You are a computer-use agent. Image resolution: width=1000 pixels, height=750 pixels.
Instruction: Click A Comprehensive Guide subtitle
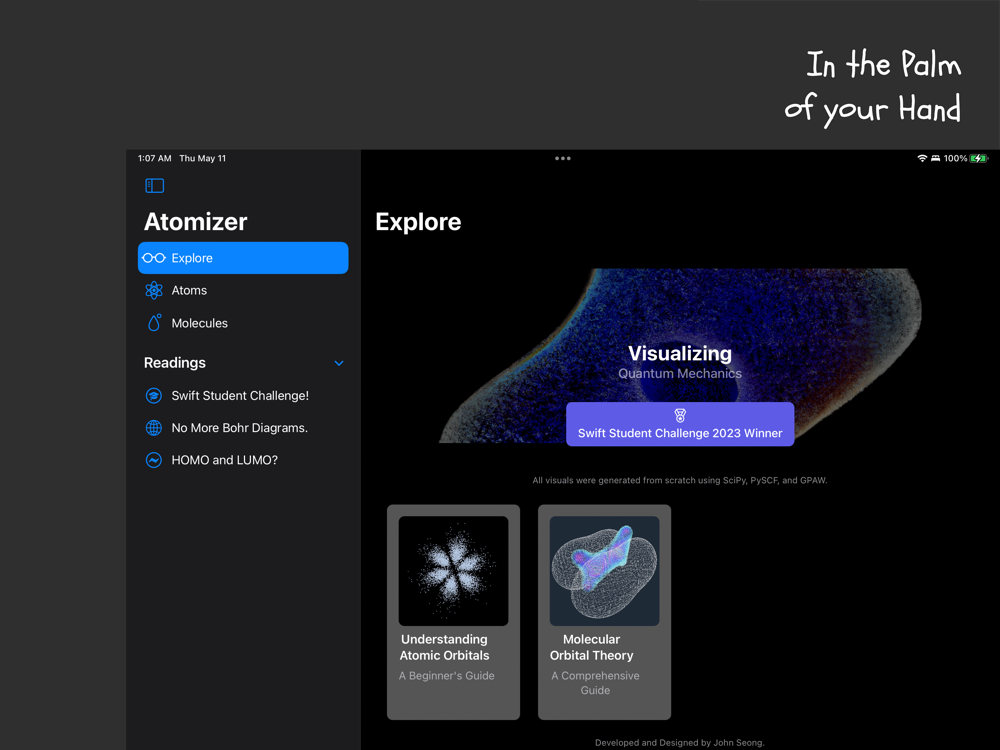click(595, 683)
